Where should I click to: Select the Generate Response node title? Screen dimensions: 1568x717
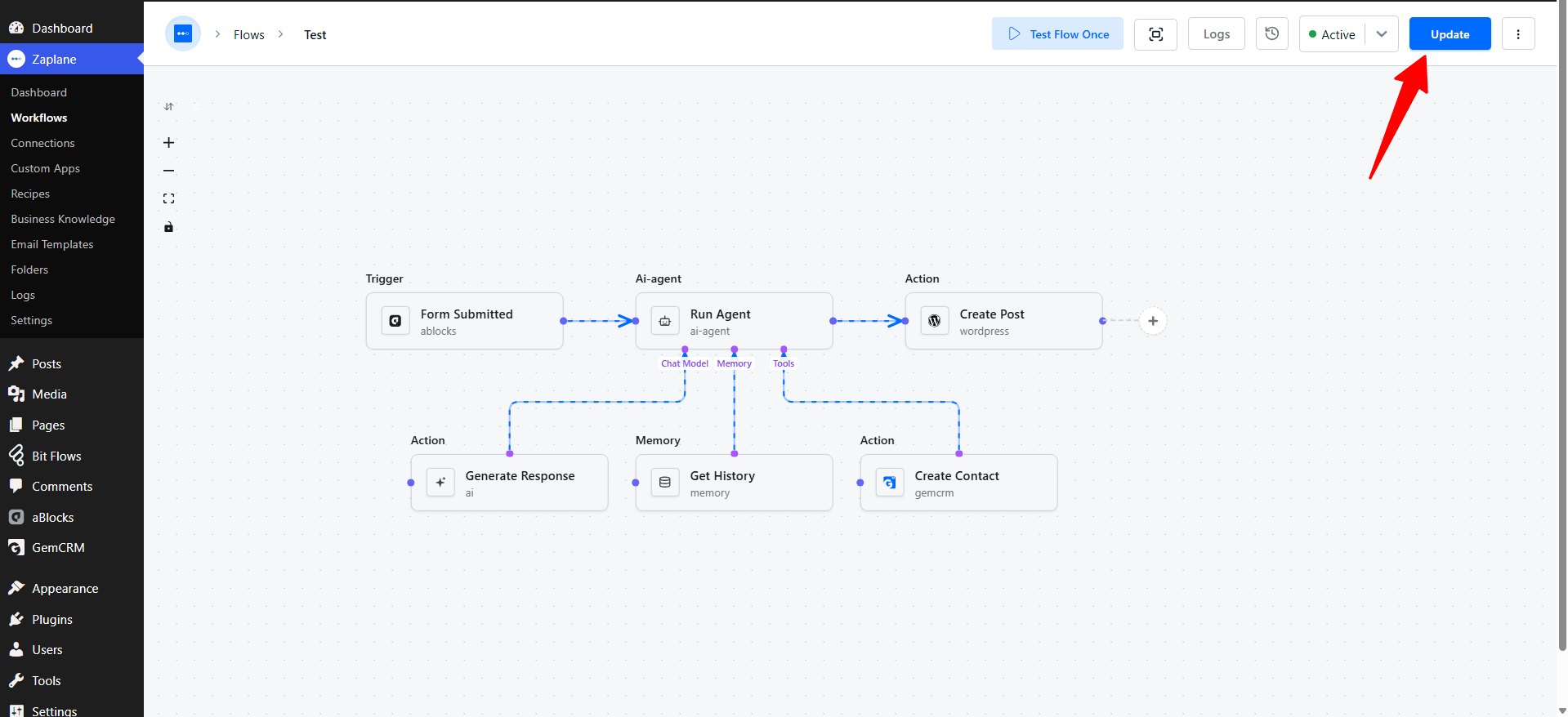(520, 476)
